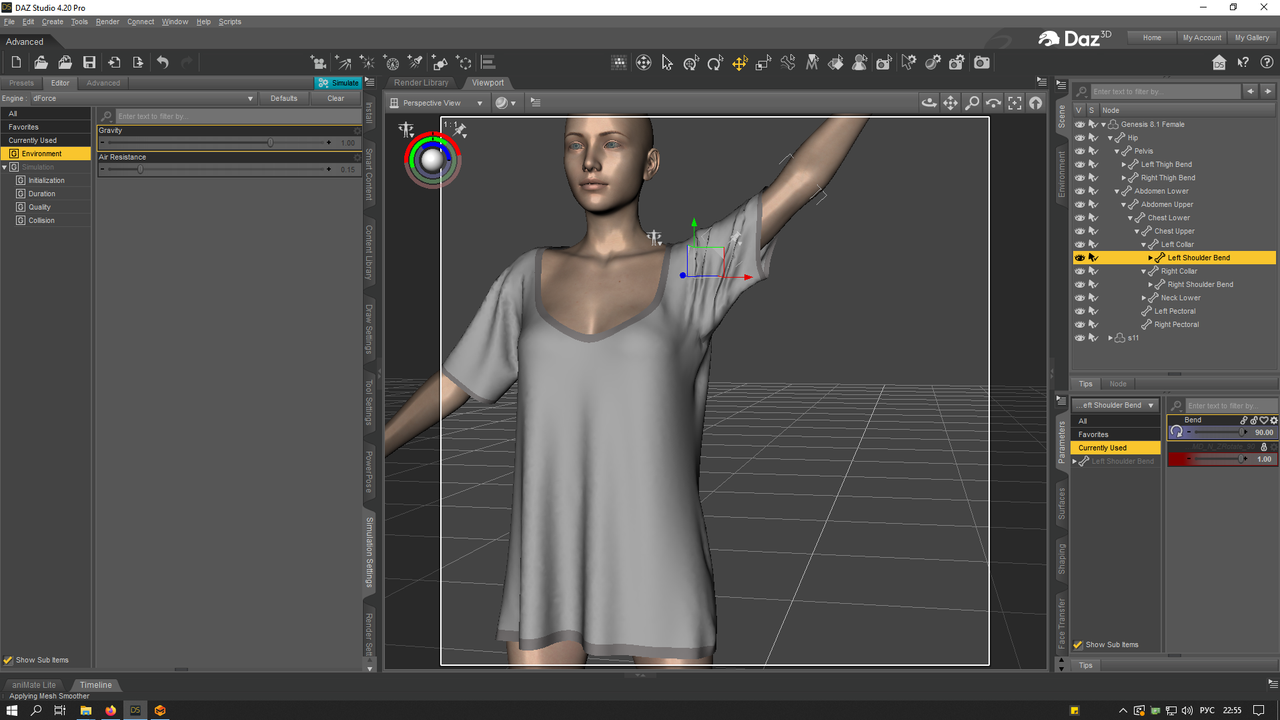
Task: Select the active Translate tool icon
Action: [x=740, y=62]
